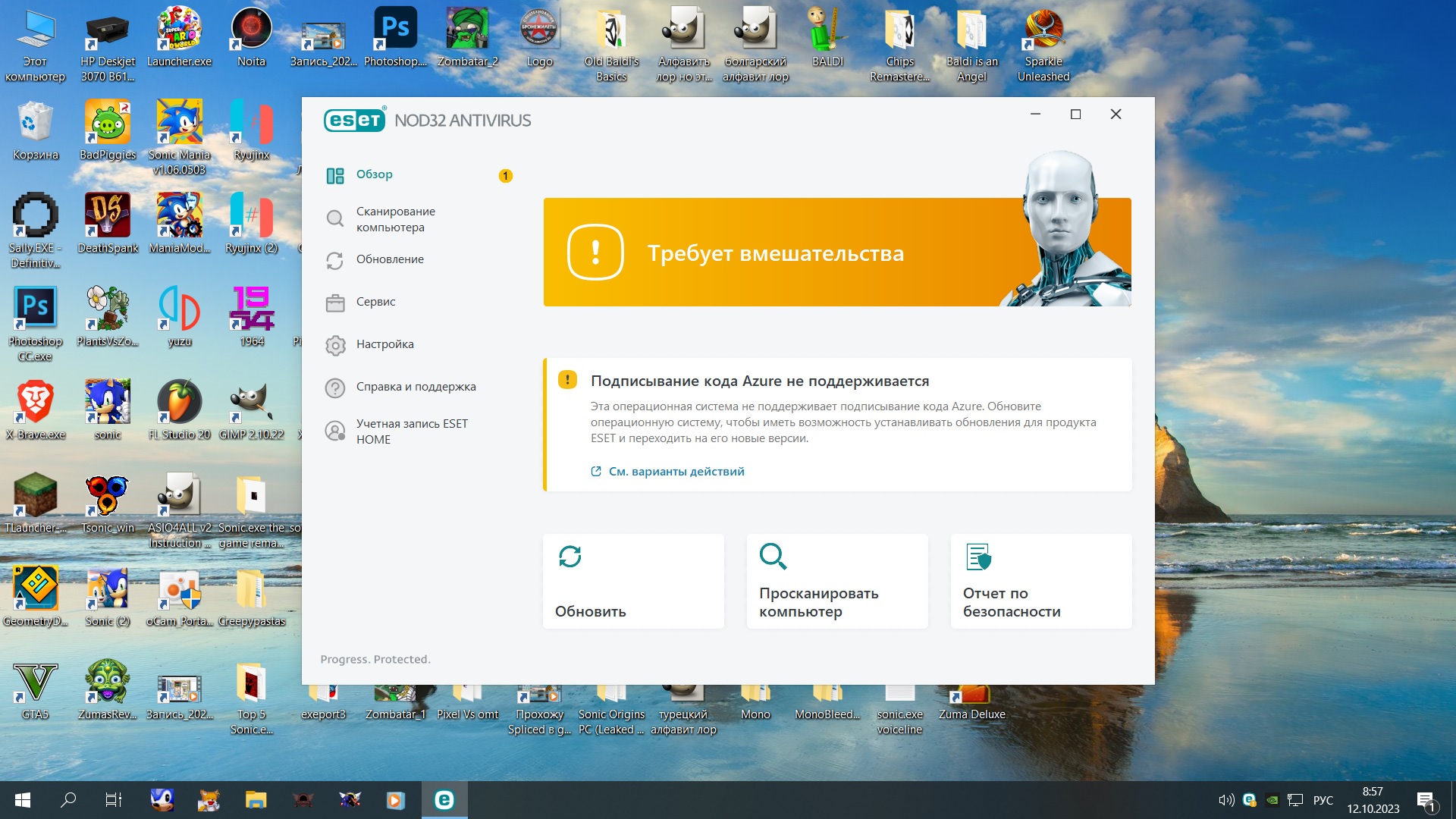Select the yuzu emulator shortcut
The image size is (1456, 819).
180,317
